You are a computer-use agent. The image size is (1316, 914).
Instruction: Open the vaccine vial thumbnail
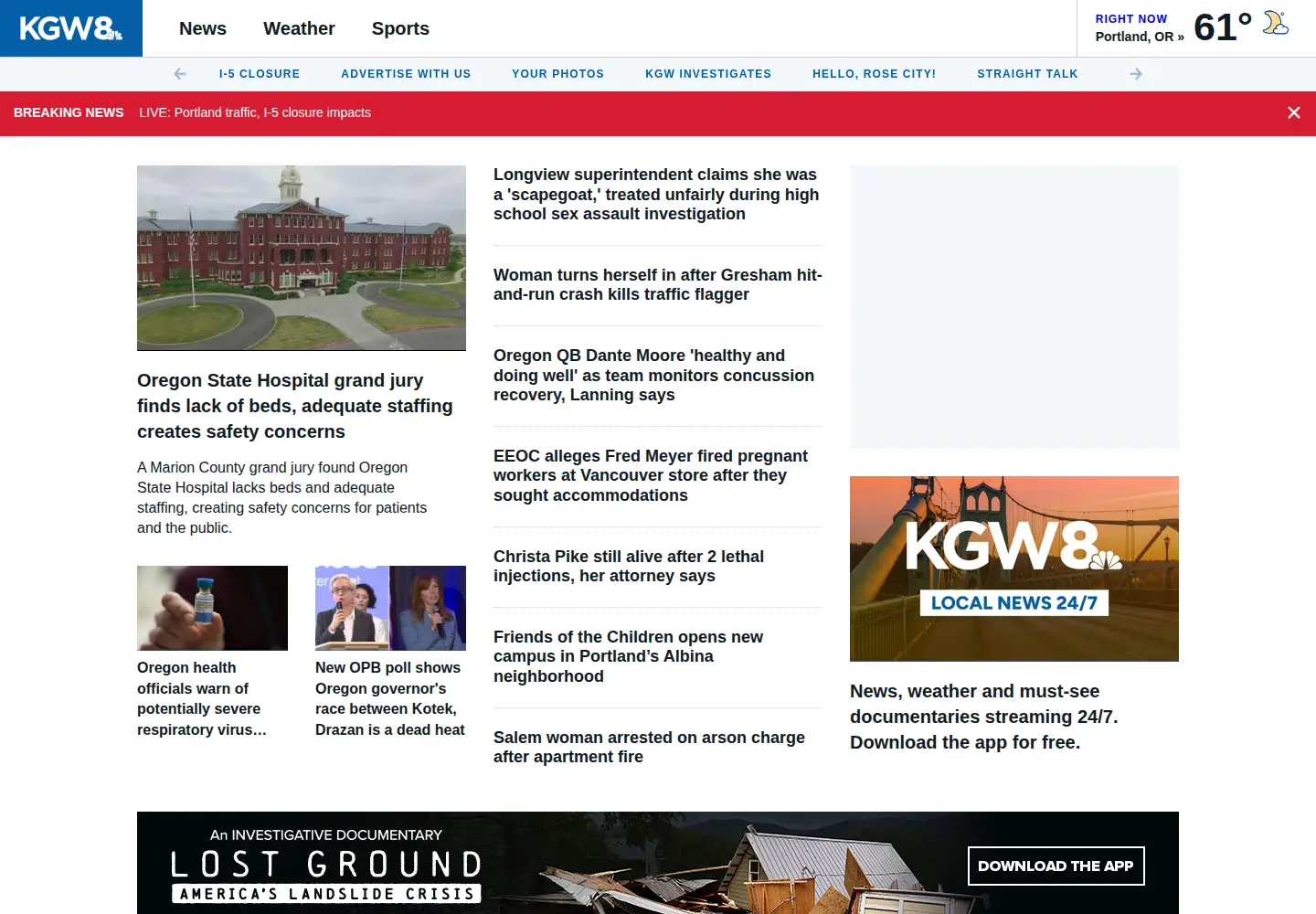point(212,608)
